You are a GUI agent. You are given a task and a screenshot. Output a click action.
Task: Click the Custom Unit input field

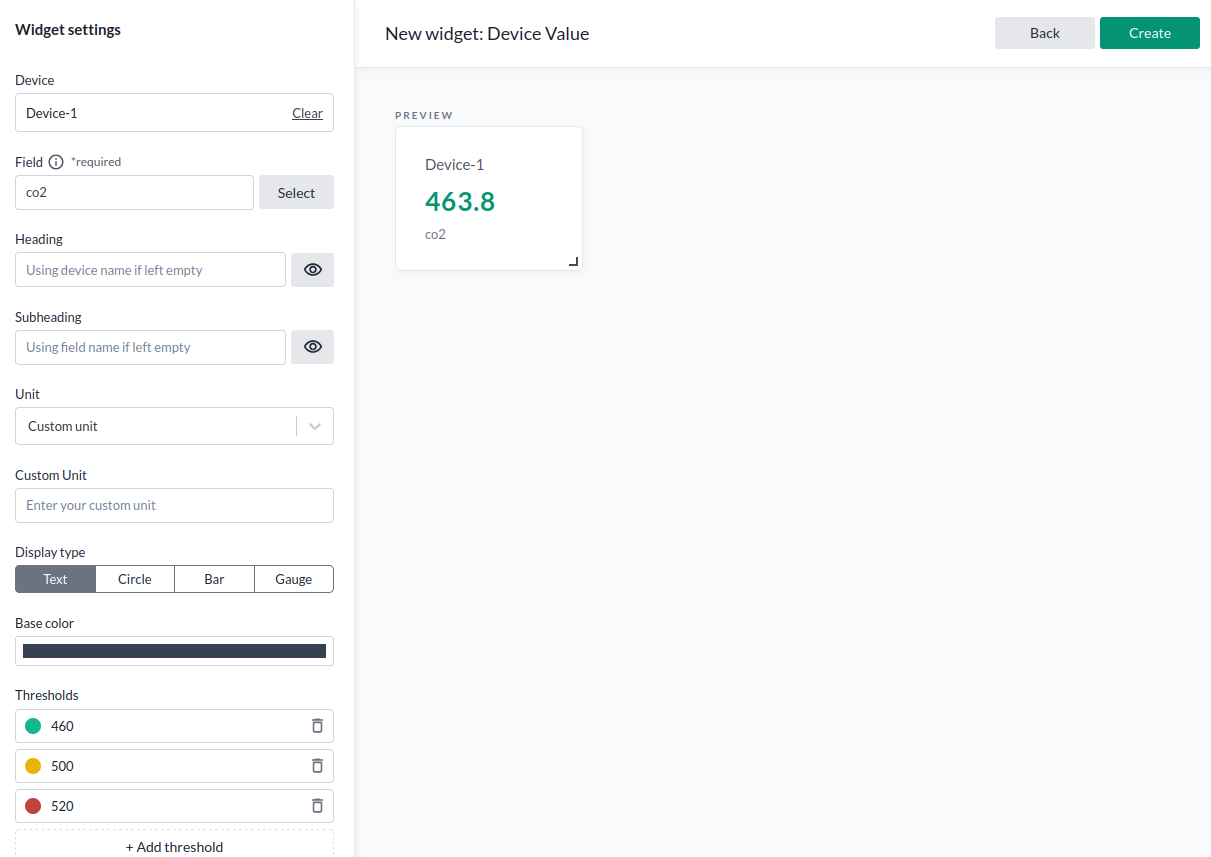[x=174, y=505]
